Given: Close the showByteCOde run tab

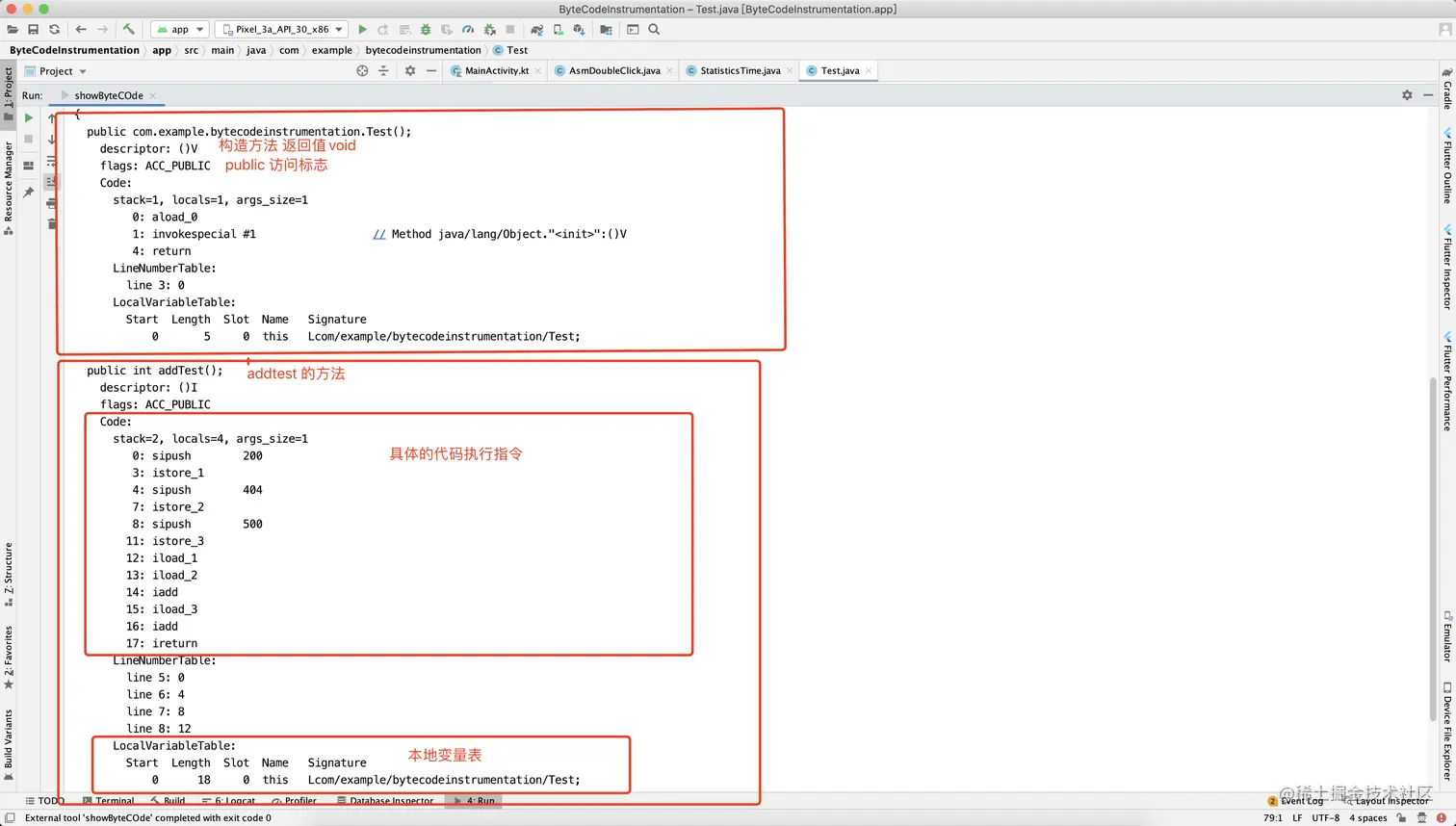Looking at the screenshot, I should 153,95.
